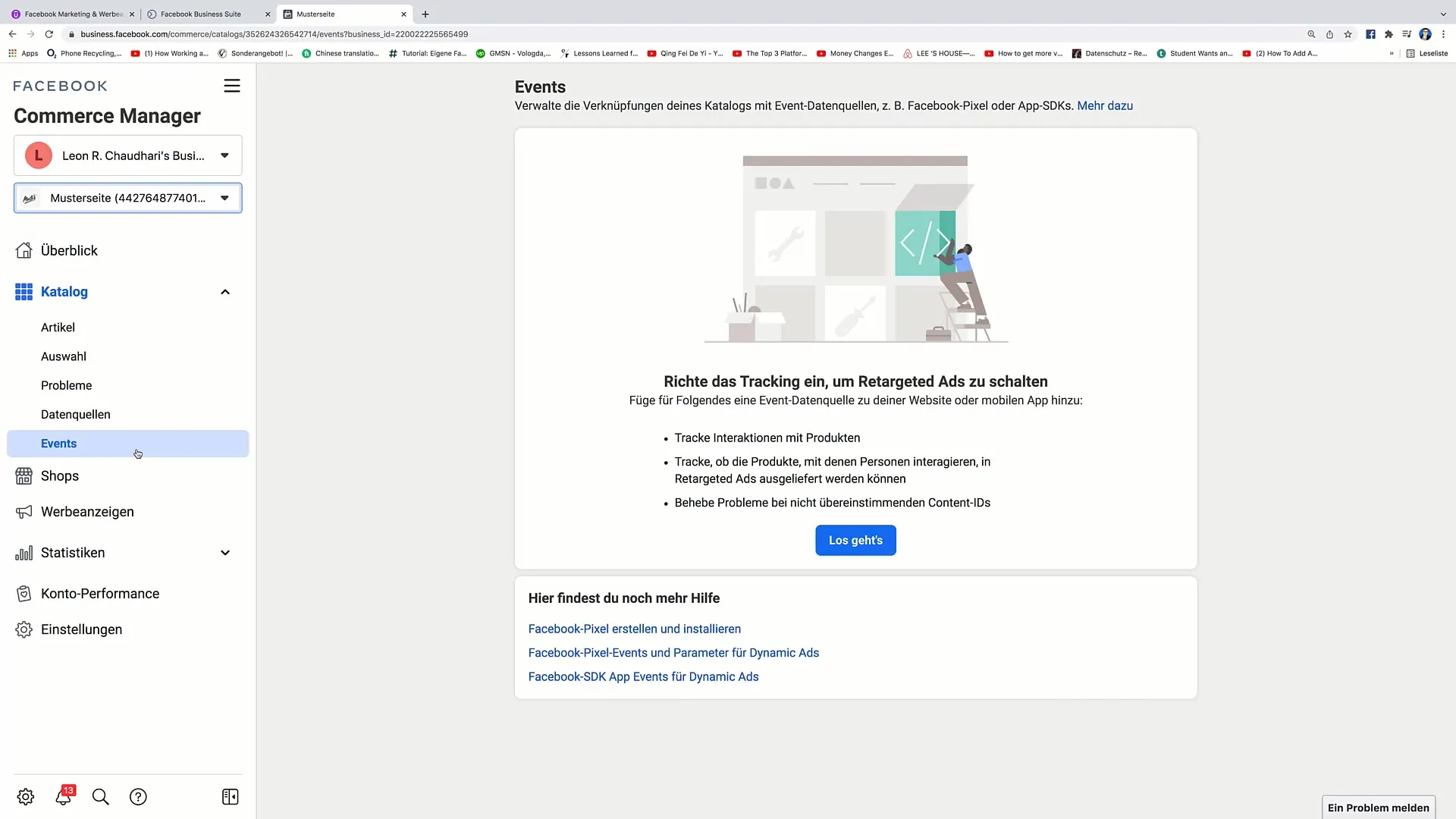Open the Datenschutz – Re... bookmark
Screen dimensions: 1456x819
point(1109,53)
